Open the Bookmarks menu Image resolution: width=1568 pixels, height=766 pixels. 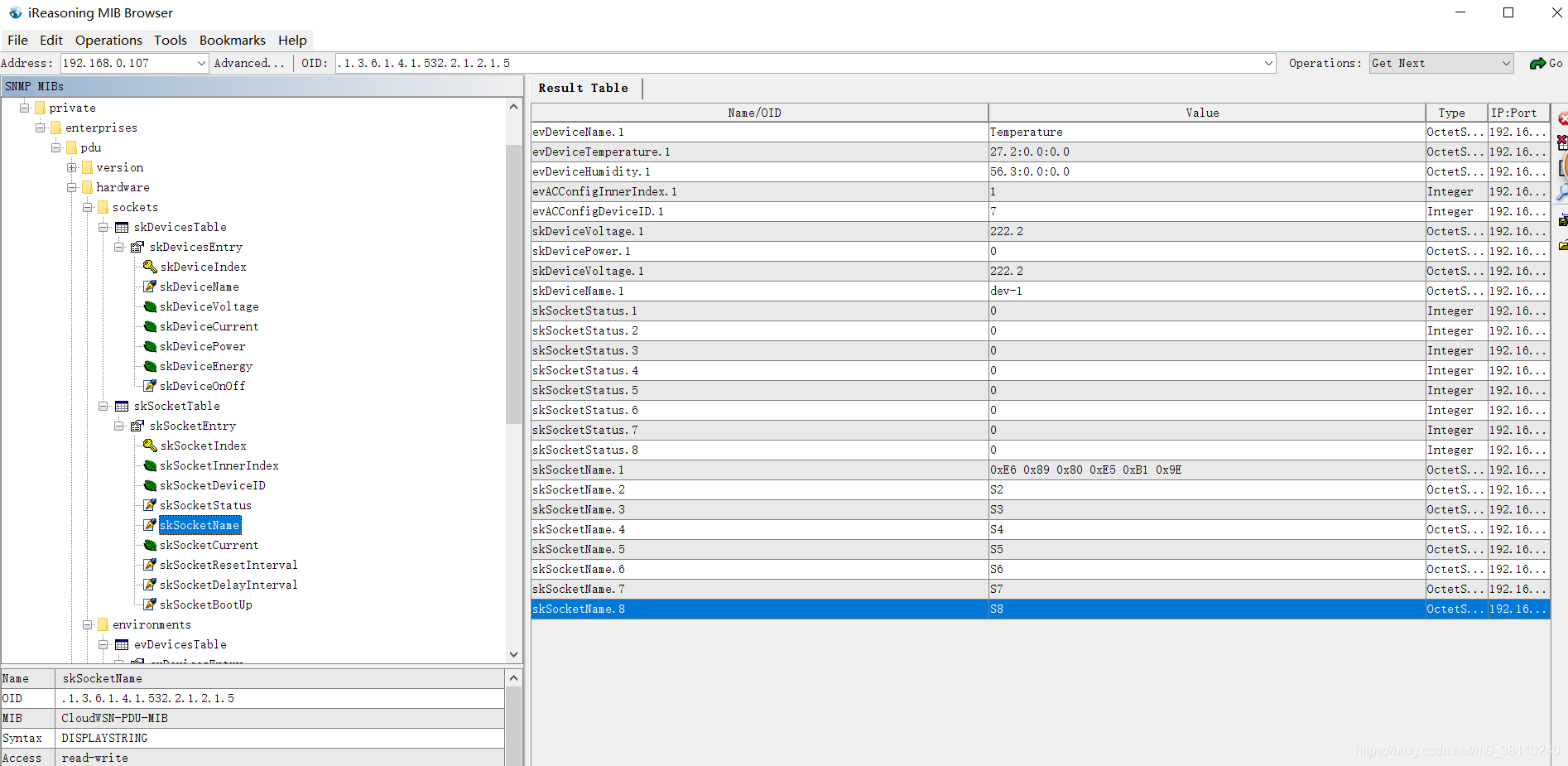pos(233,40)
